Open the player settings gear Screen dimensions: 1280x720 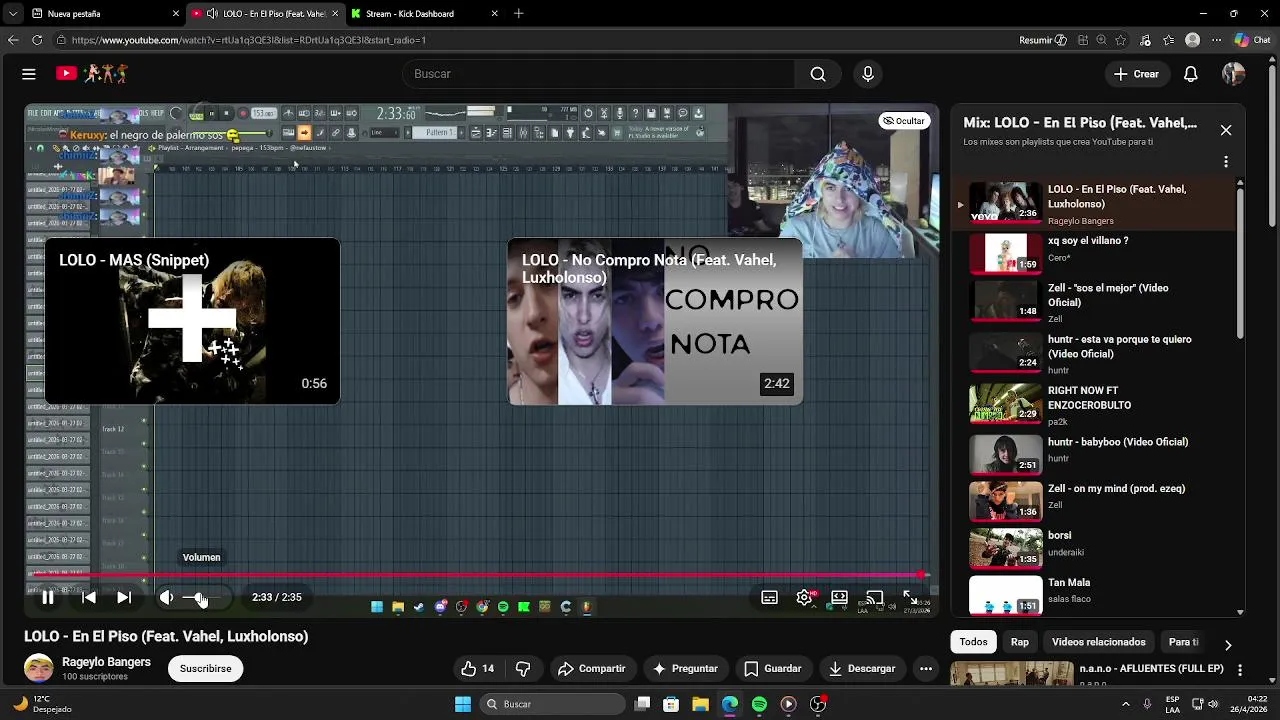(804, 597)
